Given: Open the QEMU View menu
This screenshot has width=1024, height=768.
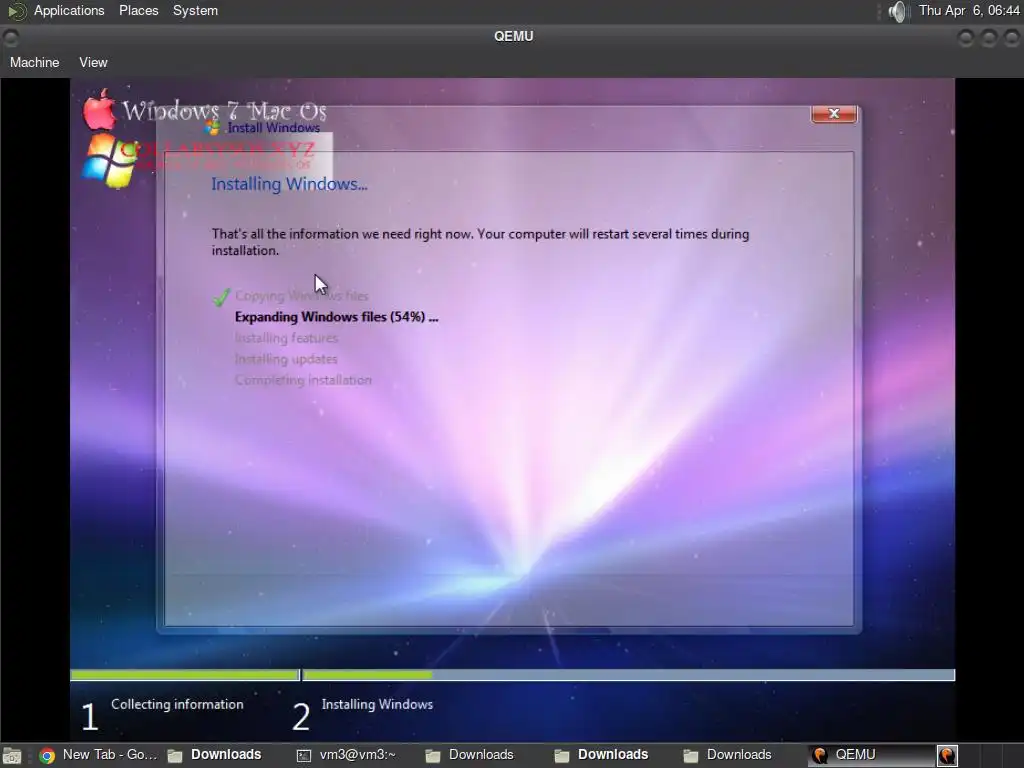Looking at the screenshot, I should click(x=93, y=62).
